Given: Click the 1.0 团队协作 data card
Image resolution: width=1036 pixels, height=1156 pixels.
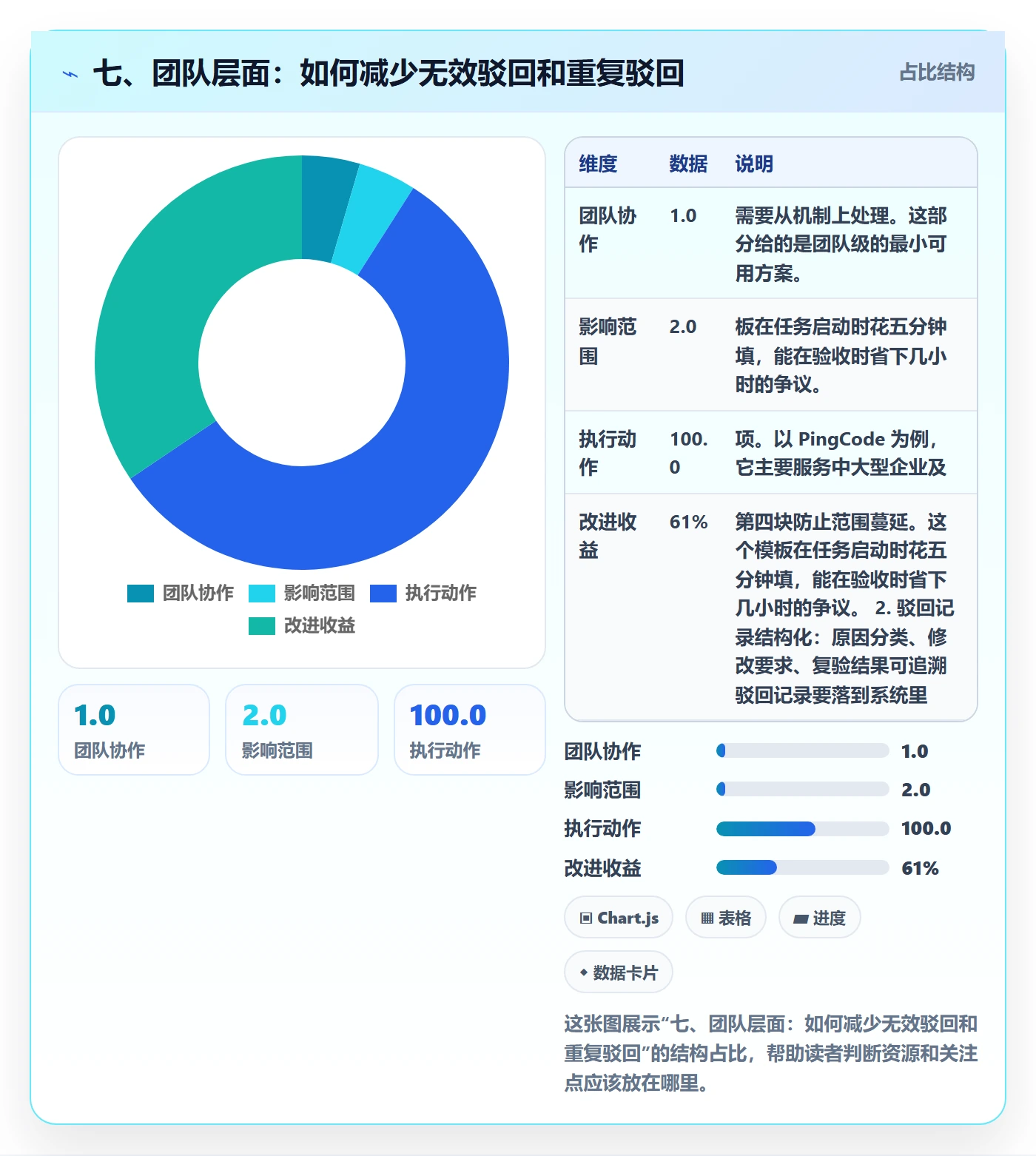Looking at the screenshot, I should click(134, 730).
